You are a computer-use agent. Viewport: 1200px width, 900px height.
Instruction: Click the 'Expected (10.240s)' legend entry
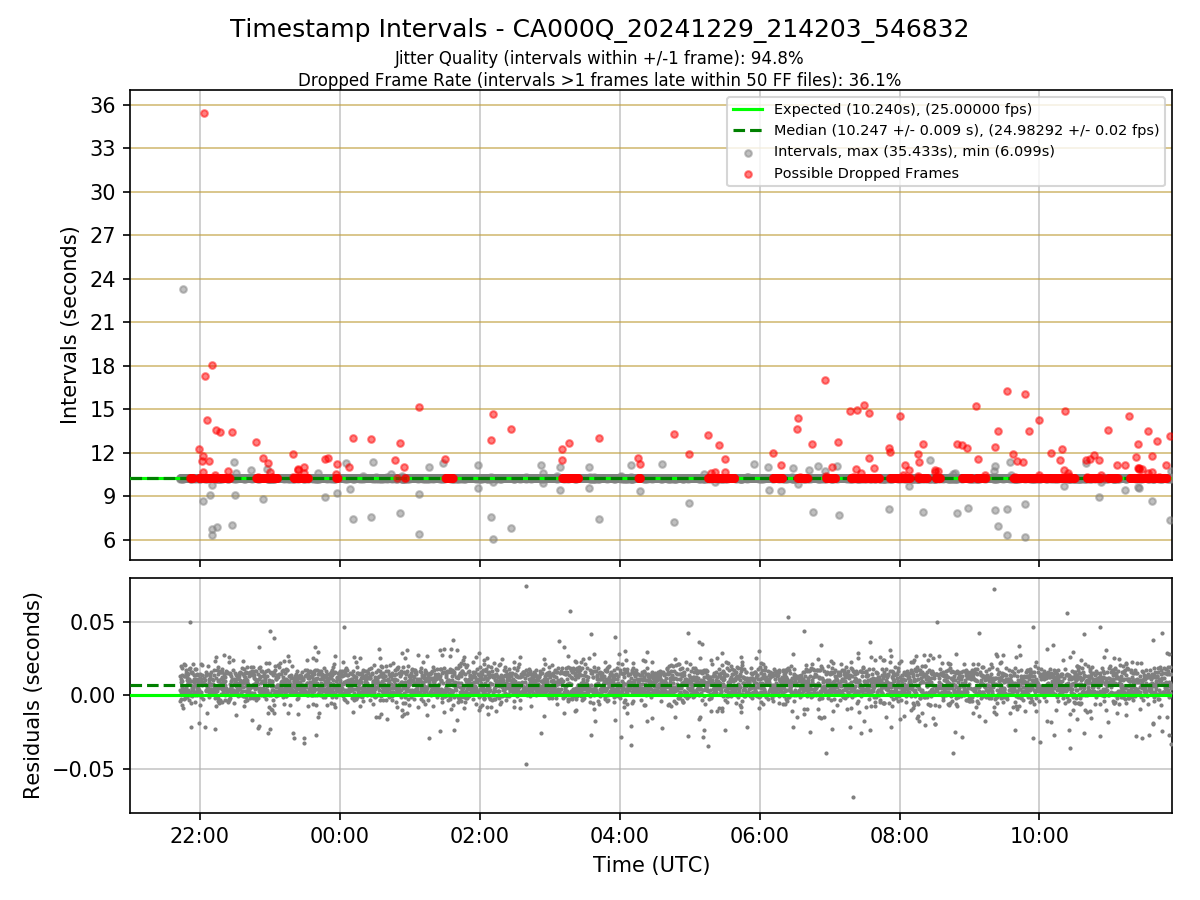(903, 109)
